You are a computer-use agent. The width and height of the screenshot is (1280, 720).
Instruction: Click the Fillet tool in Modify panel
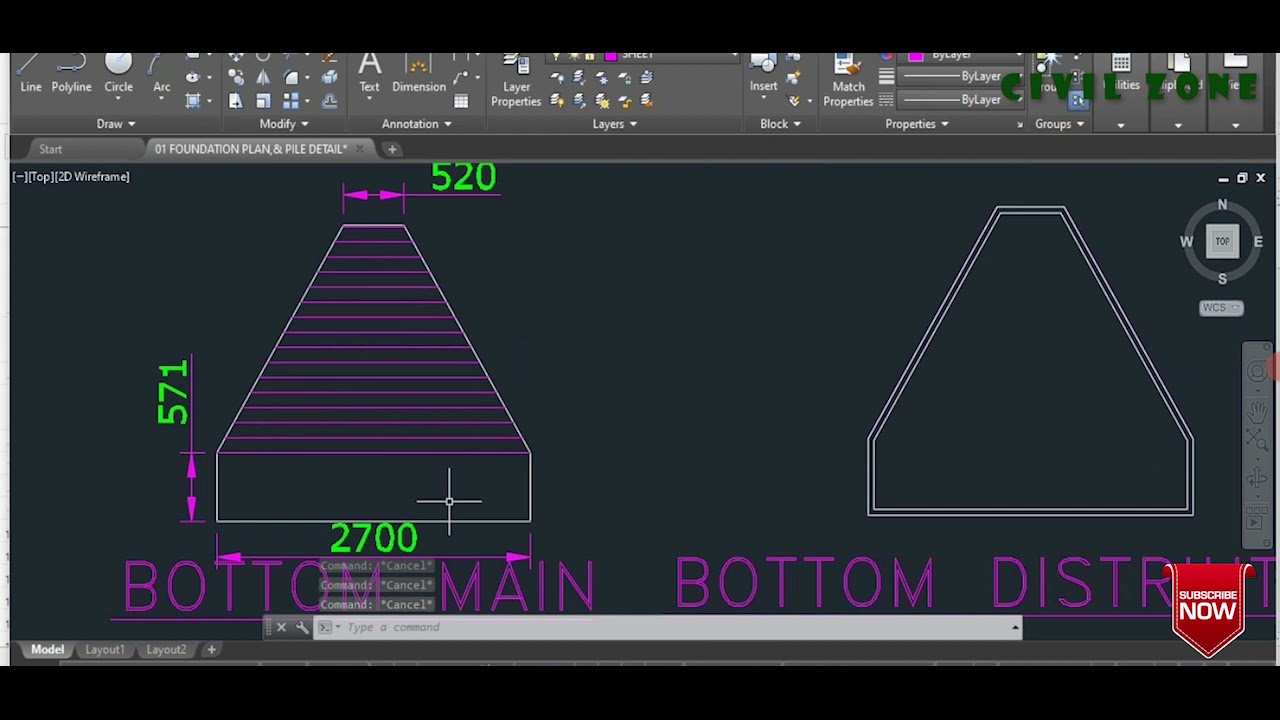(291, 77)
